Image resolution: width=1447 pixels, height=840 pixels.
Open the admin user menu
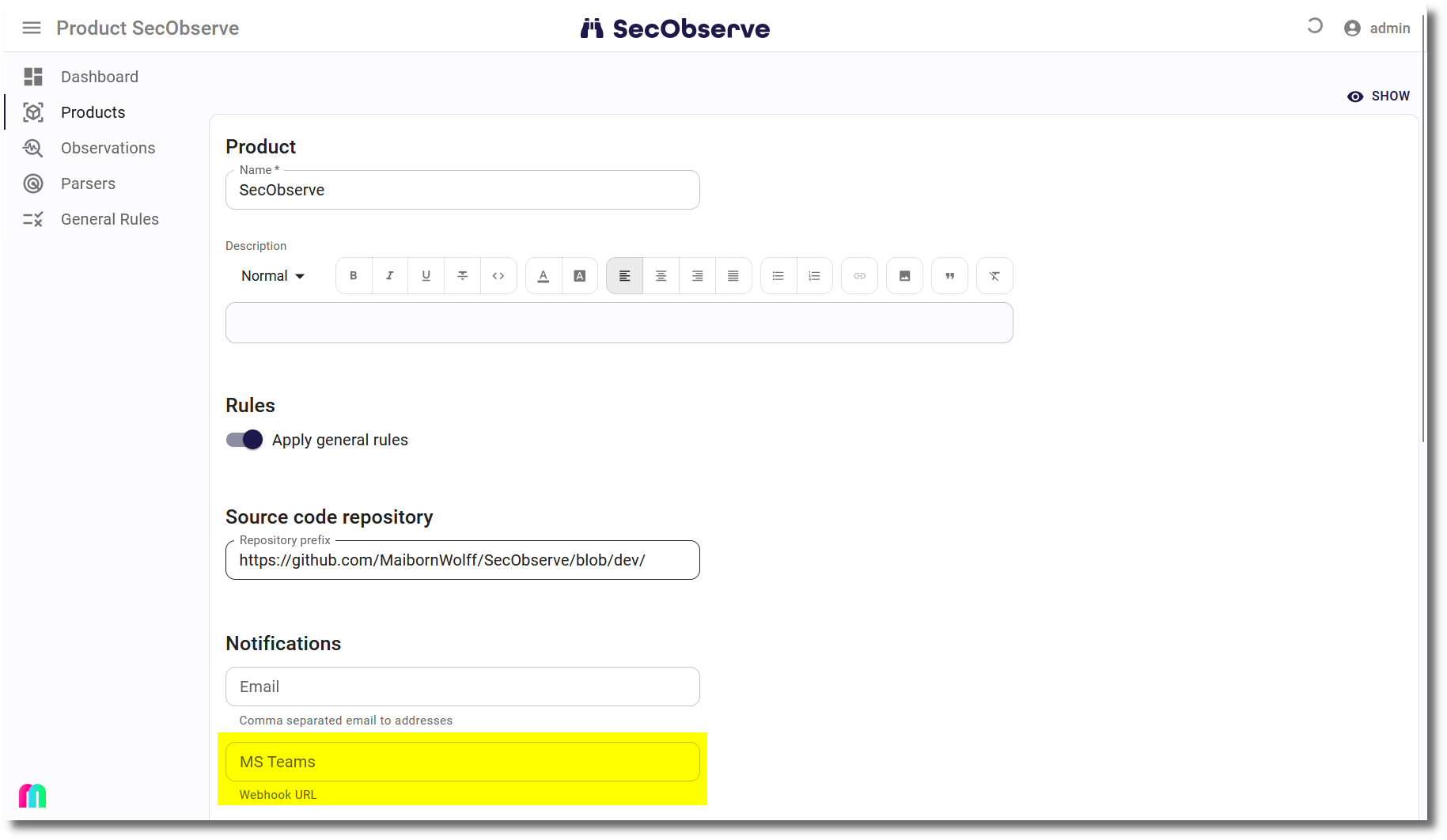[x=1377, y=28]
